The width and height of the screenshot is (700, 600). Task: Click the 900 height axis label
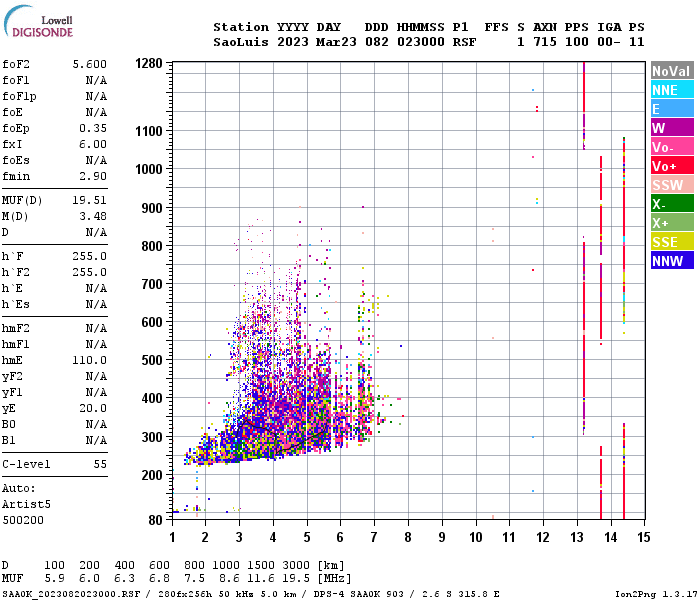[152, 208]
